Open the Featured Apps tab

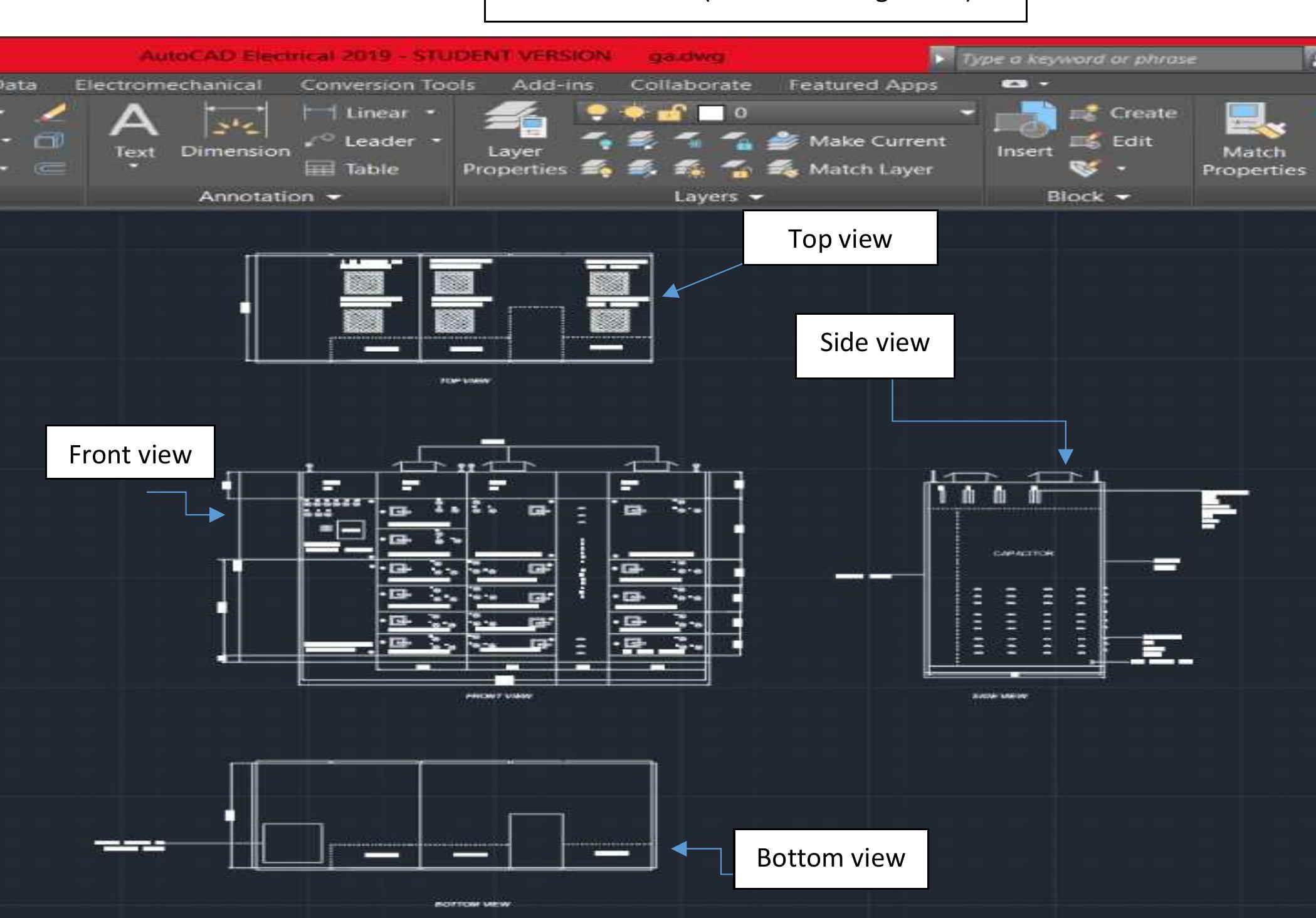[x=863, y=85]
